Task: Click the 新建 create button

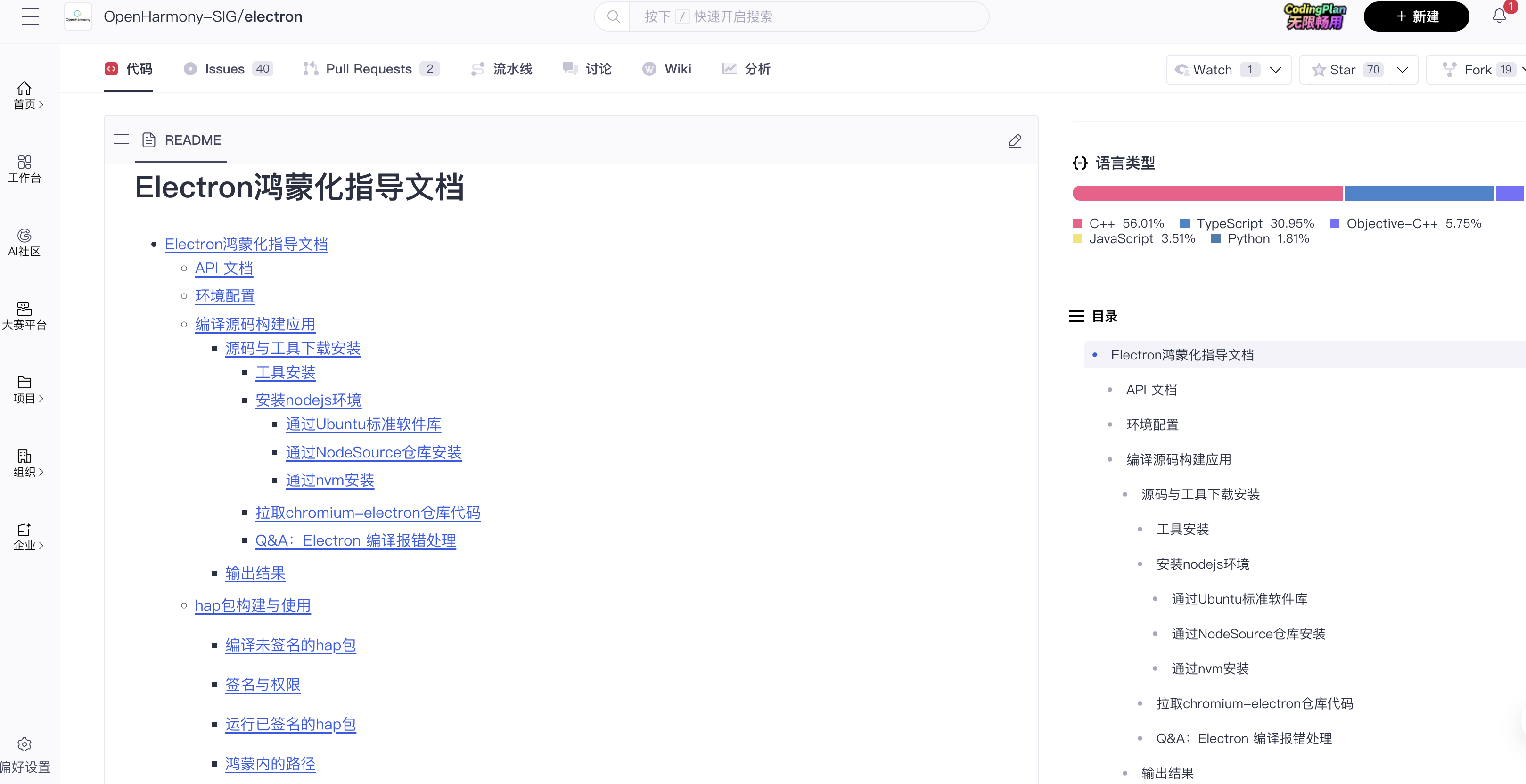Action: pos(1416,16)
